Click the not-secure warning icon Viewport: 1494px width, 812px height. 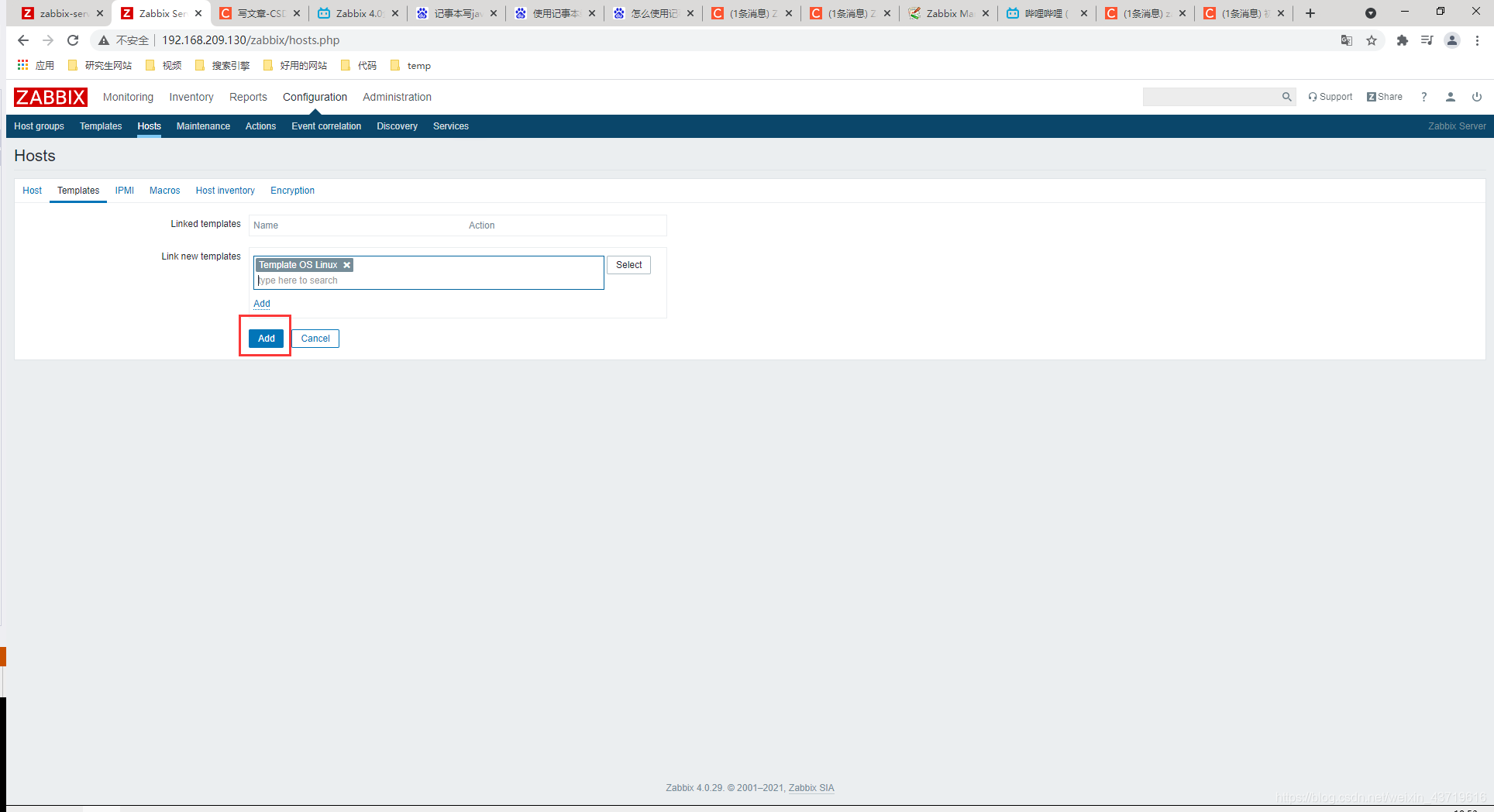tap(104, 40)
